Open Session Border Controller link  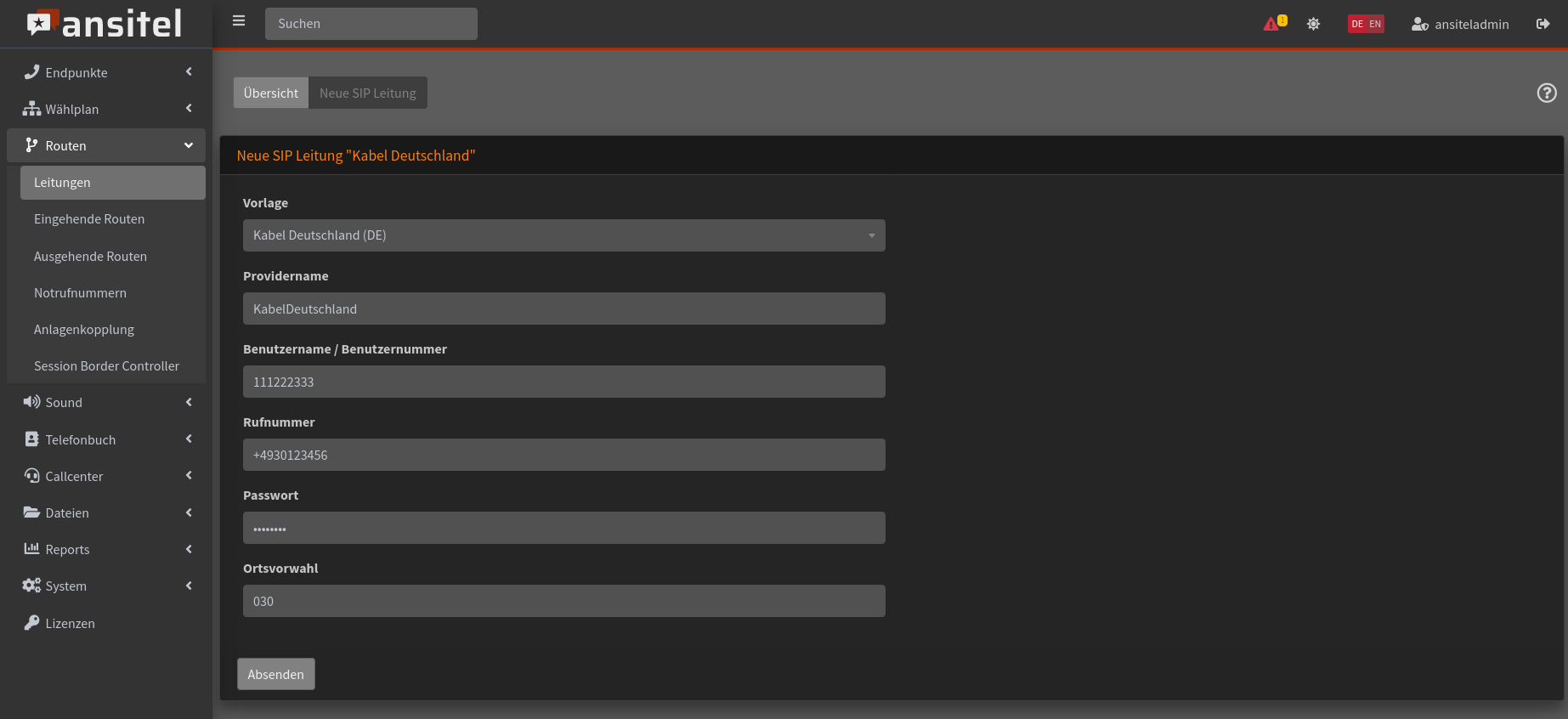point(106,366)
